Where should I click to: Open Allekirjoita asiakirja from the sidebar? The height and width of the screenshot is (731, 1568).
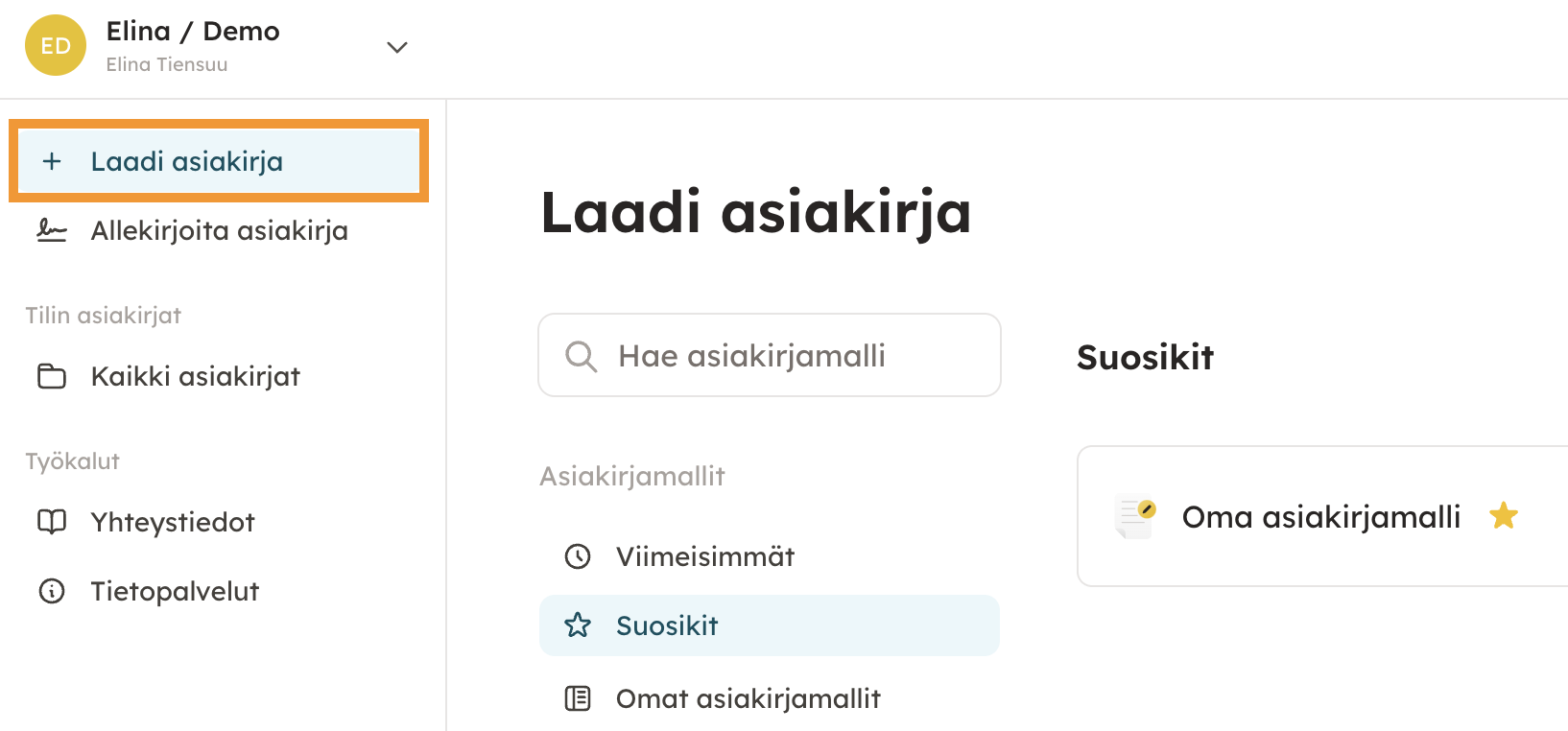(x=219, y=231)
